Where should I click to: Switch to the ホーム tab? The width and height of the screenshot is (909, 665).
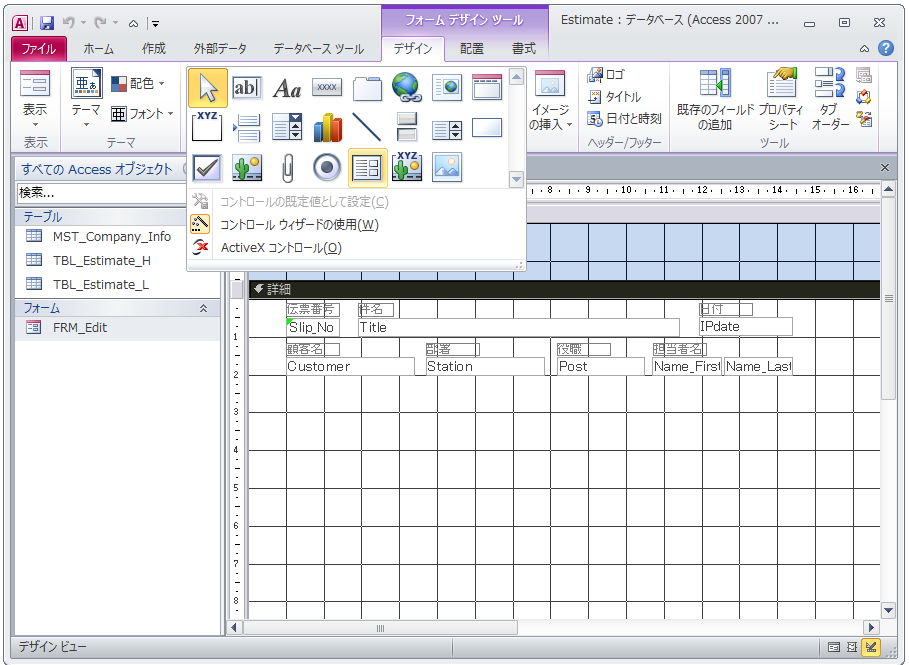click(x=98, y=49)
